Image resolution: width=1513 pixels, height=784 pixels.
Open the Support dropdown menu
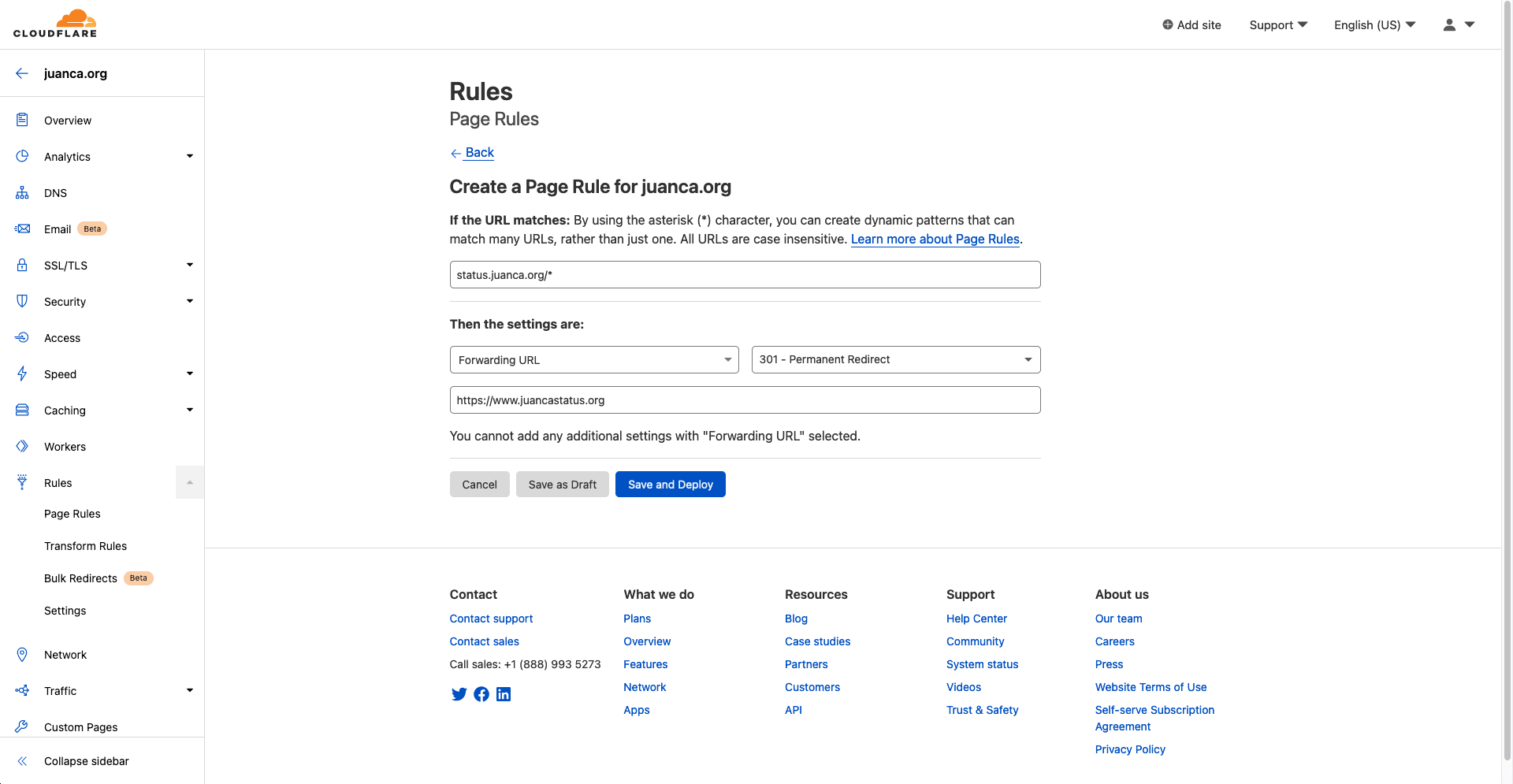pos(1278,24)
